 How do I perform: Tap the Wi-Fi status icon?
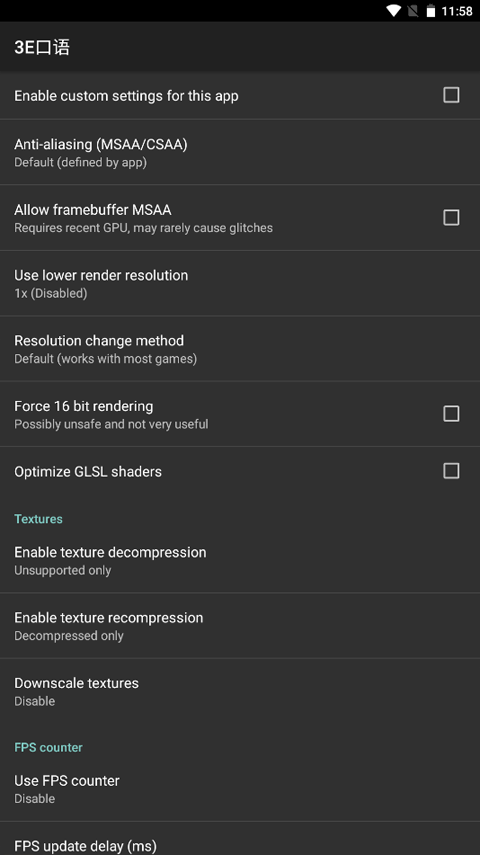393,11
